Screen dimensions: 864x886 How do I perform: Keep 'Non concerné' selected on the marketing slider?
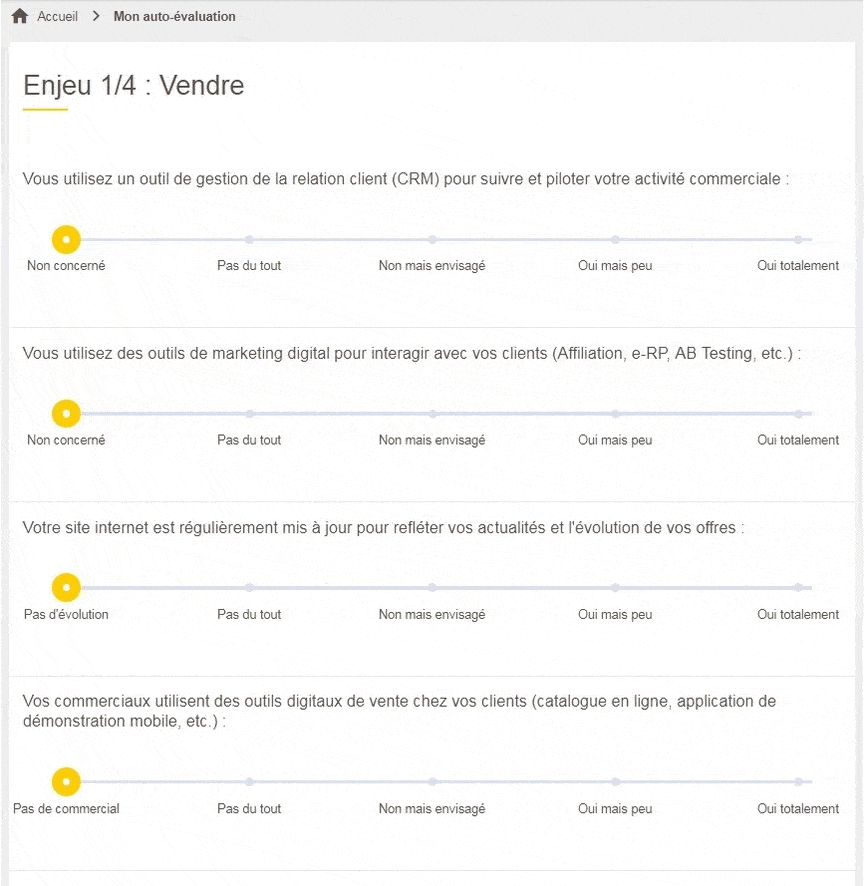coord(66,413)
